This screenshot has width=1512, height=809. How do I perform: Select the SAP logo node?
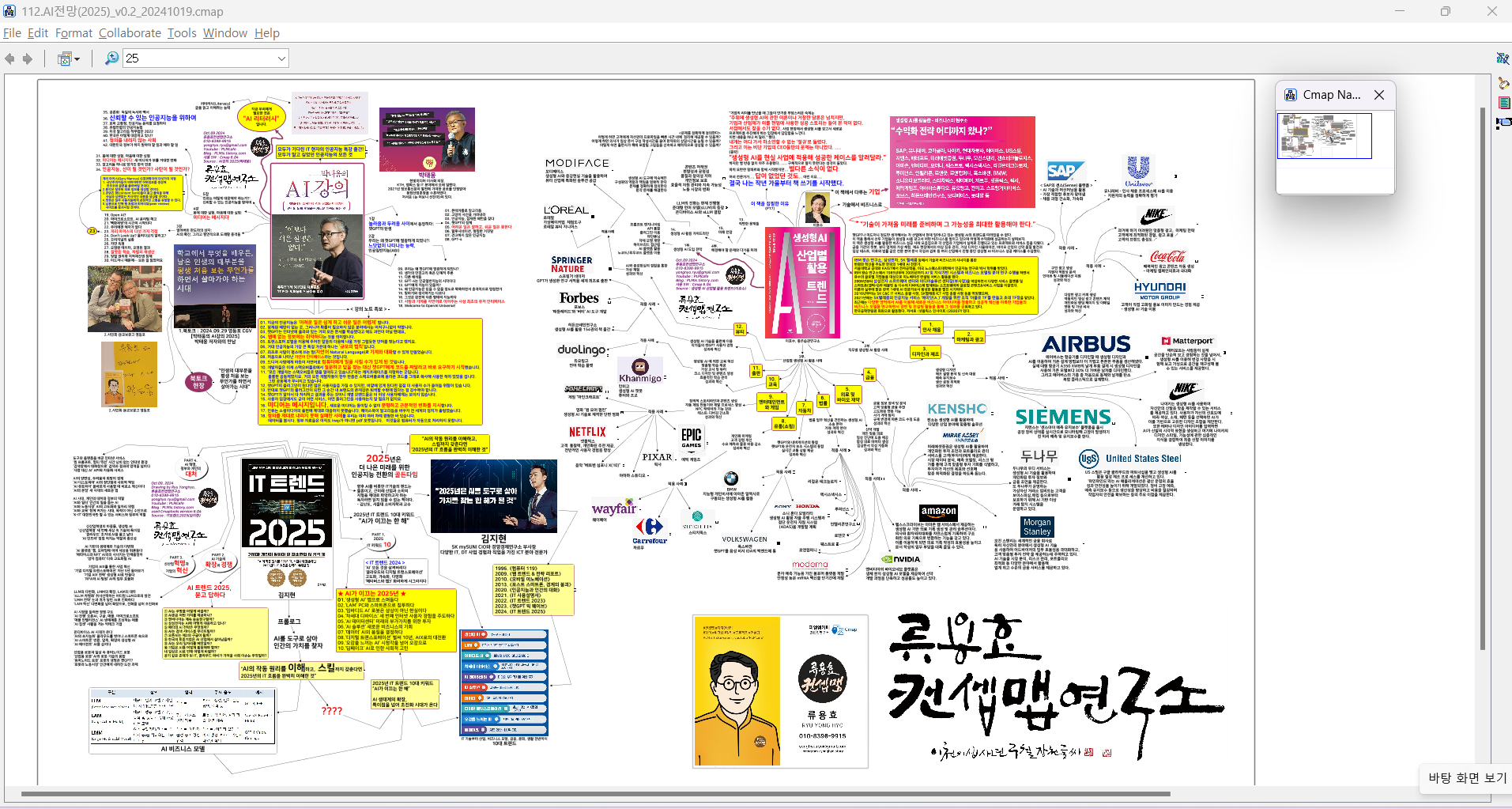point(1065,171)
